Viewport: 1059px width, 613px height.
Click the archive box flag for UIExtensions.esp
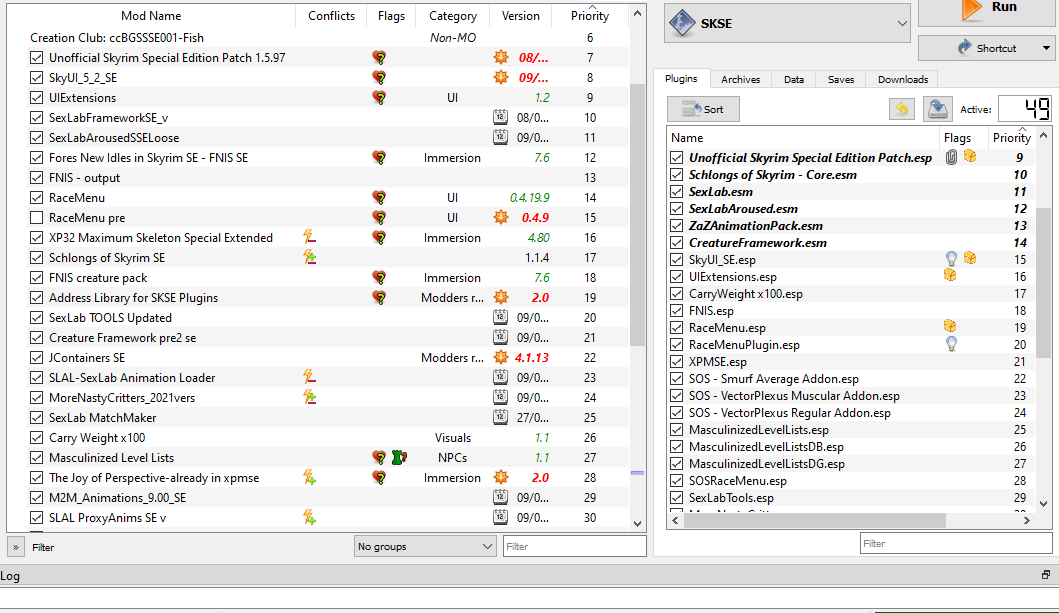(950, 275)
